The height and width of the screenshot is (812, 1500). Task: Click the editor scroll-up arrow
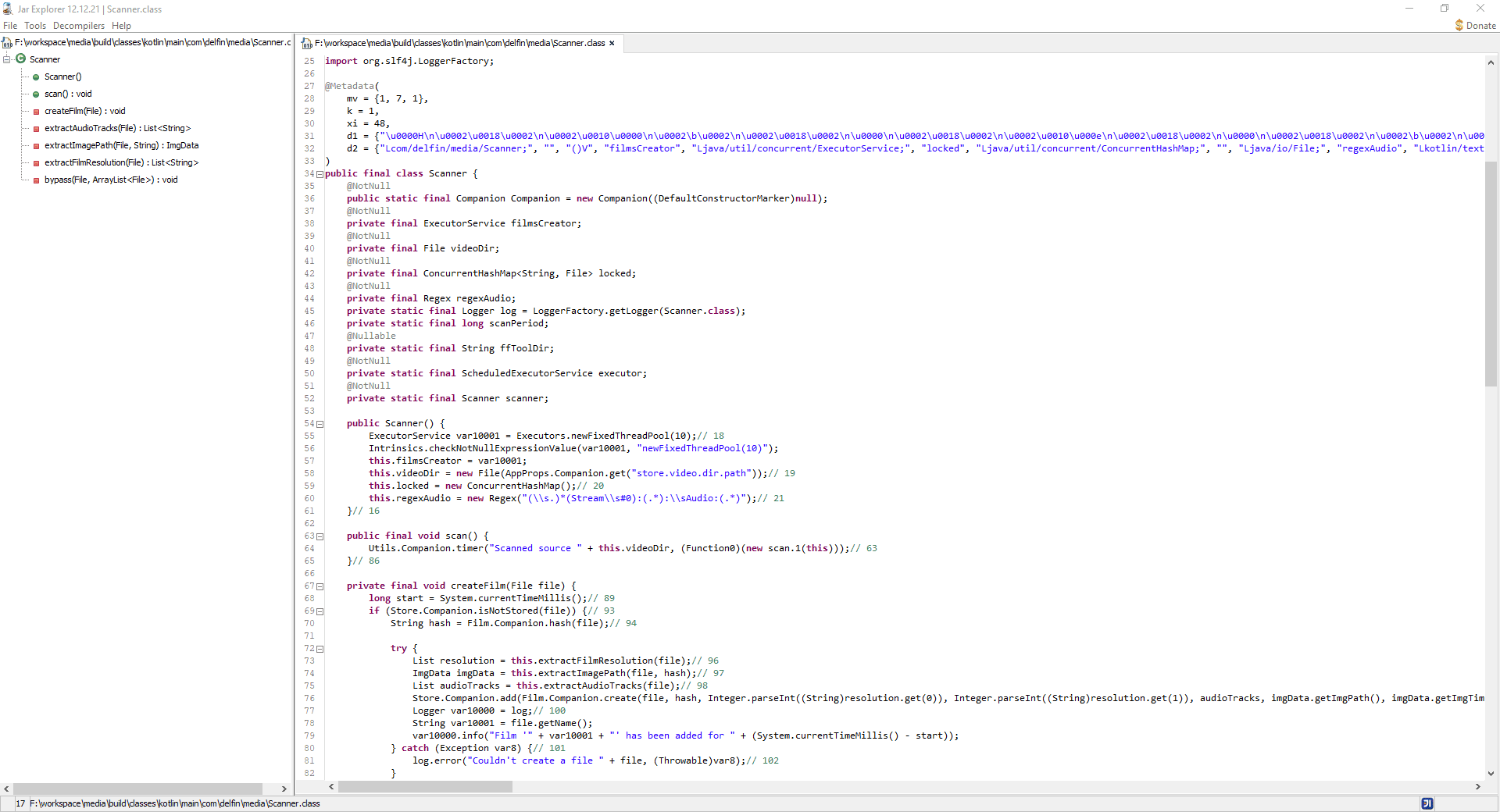pyautogui.click(x=1491, y=62)
